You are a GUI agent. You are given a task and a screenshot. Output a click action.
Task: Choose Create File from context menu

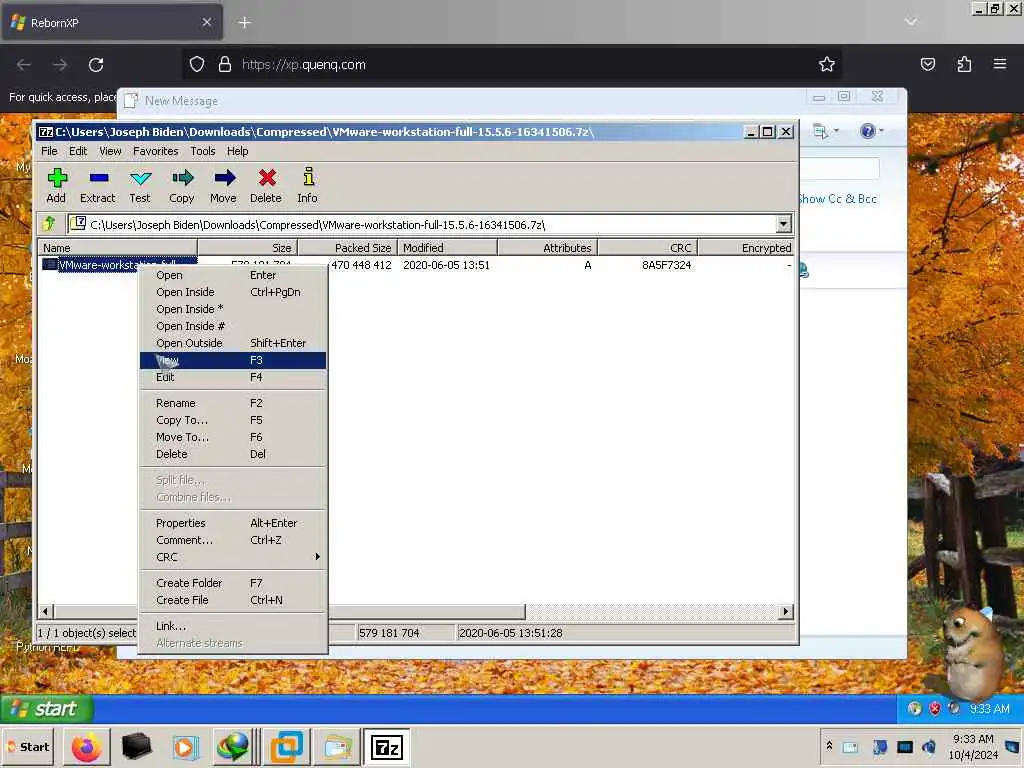(232, 600)
